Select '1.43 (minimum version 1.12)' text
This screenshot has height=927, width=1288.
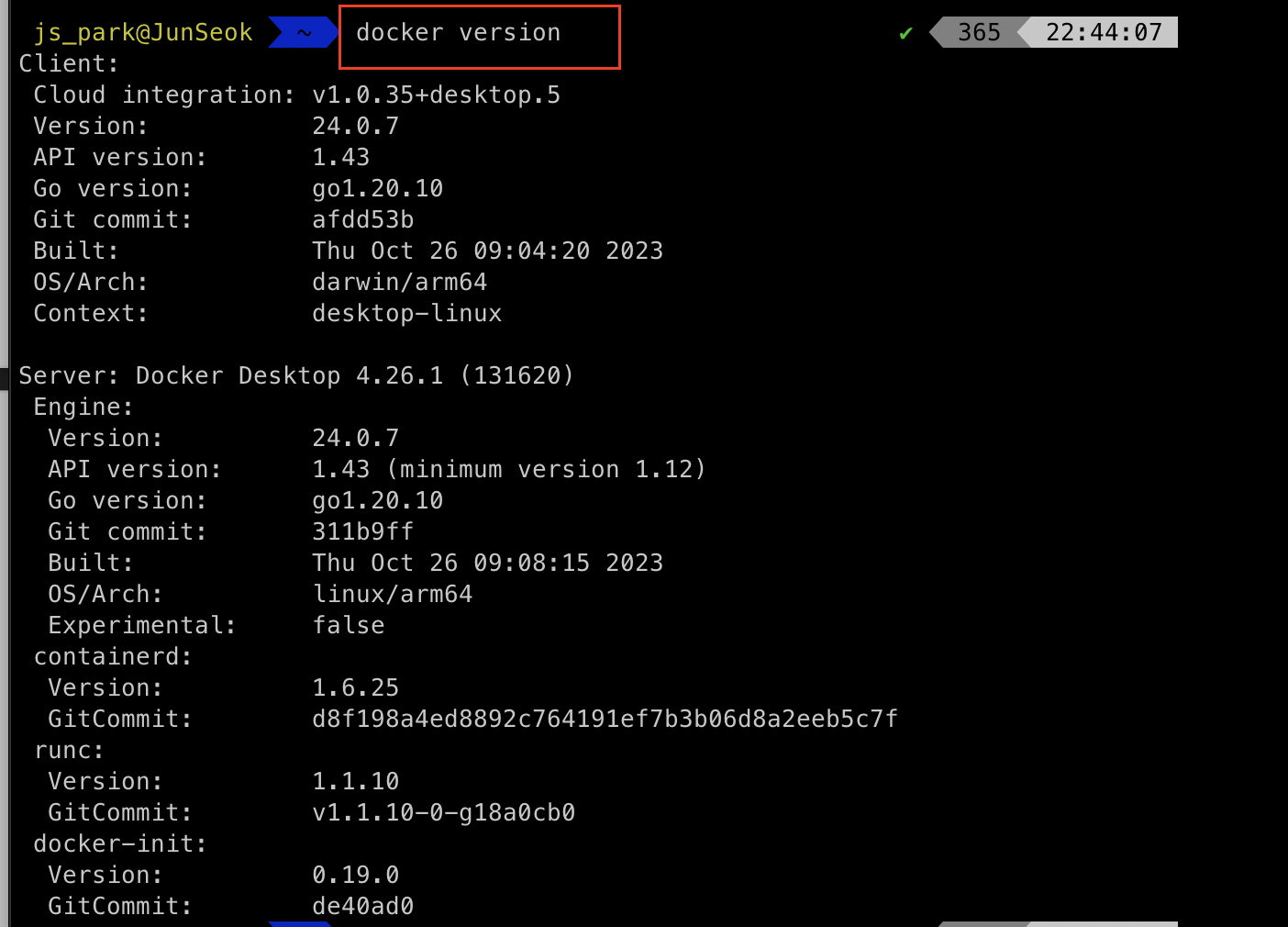point(509,470)
